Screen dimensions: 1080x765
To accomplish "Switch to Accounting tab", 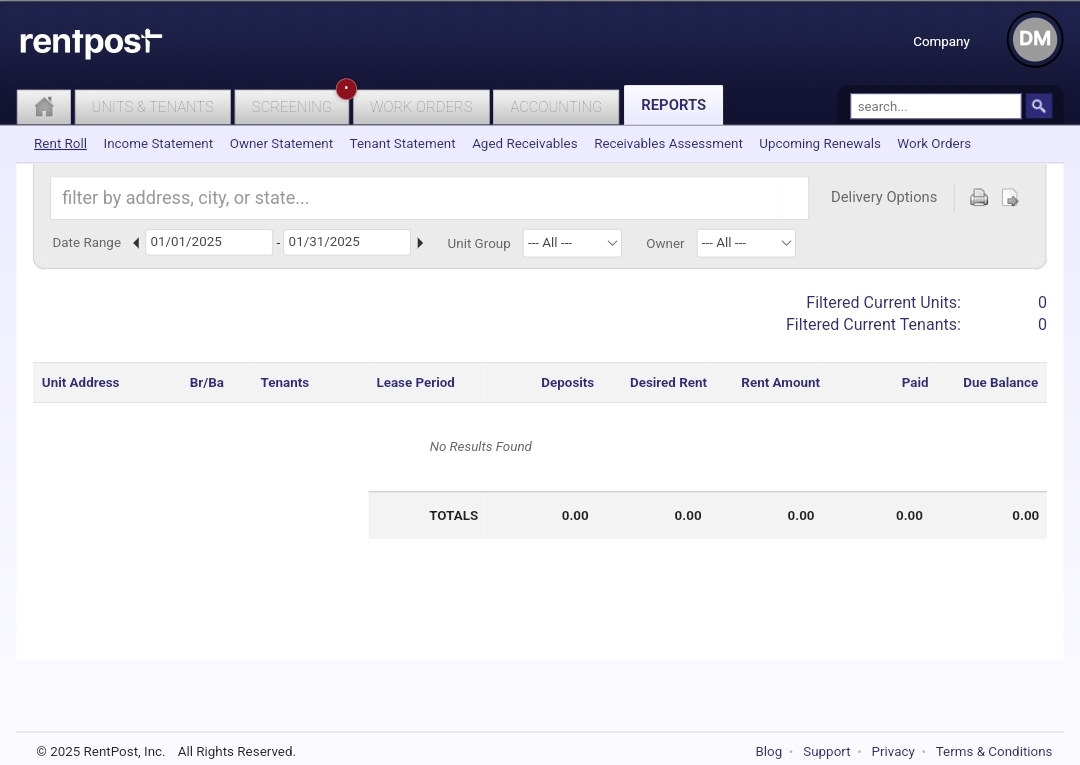I will [556, 107].
